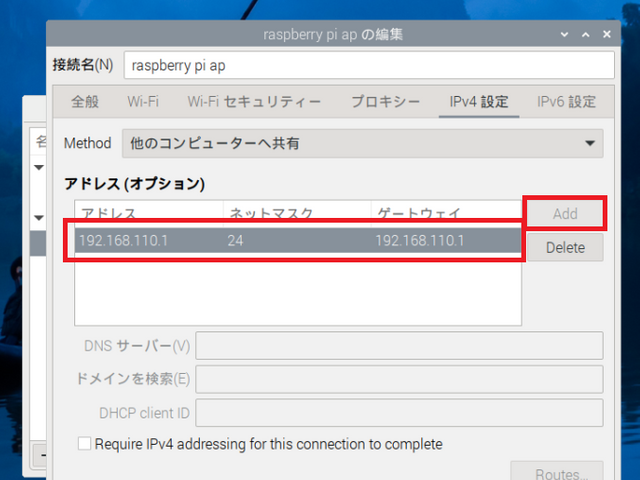The image size is (640, 480).
Task: Click the minus button in background window
Action: [41, 456]
